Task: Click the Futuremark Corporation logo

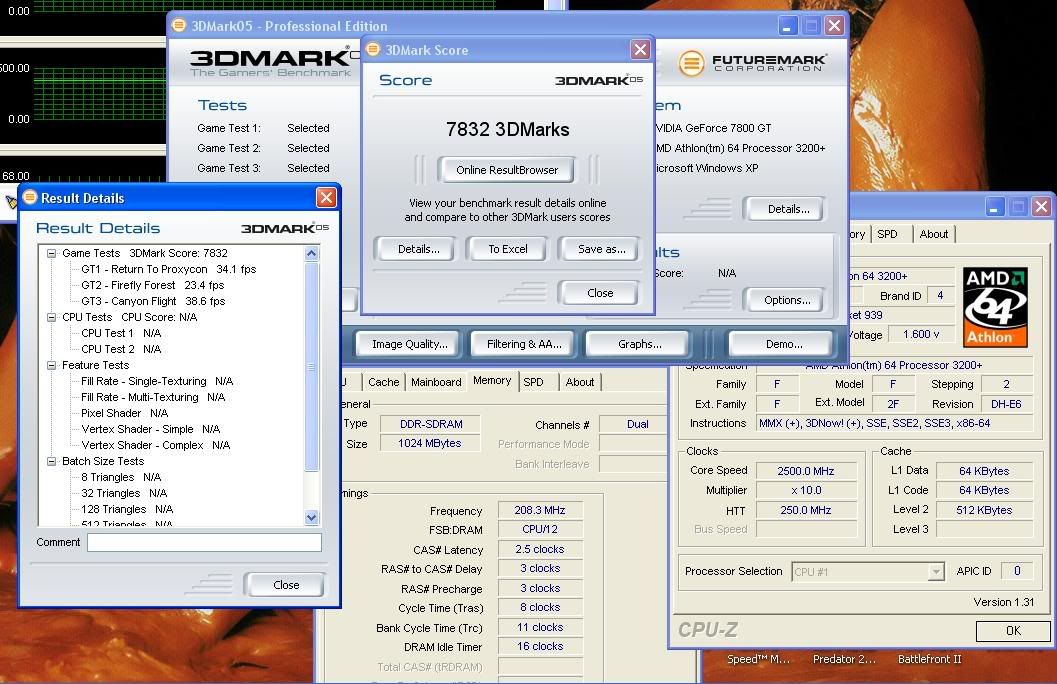Action: [x=756, y=63]
